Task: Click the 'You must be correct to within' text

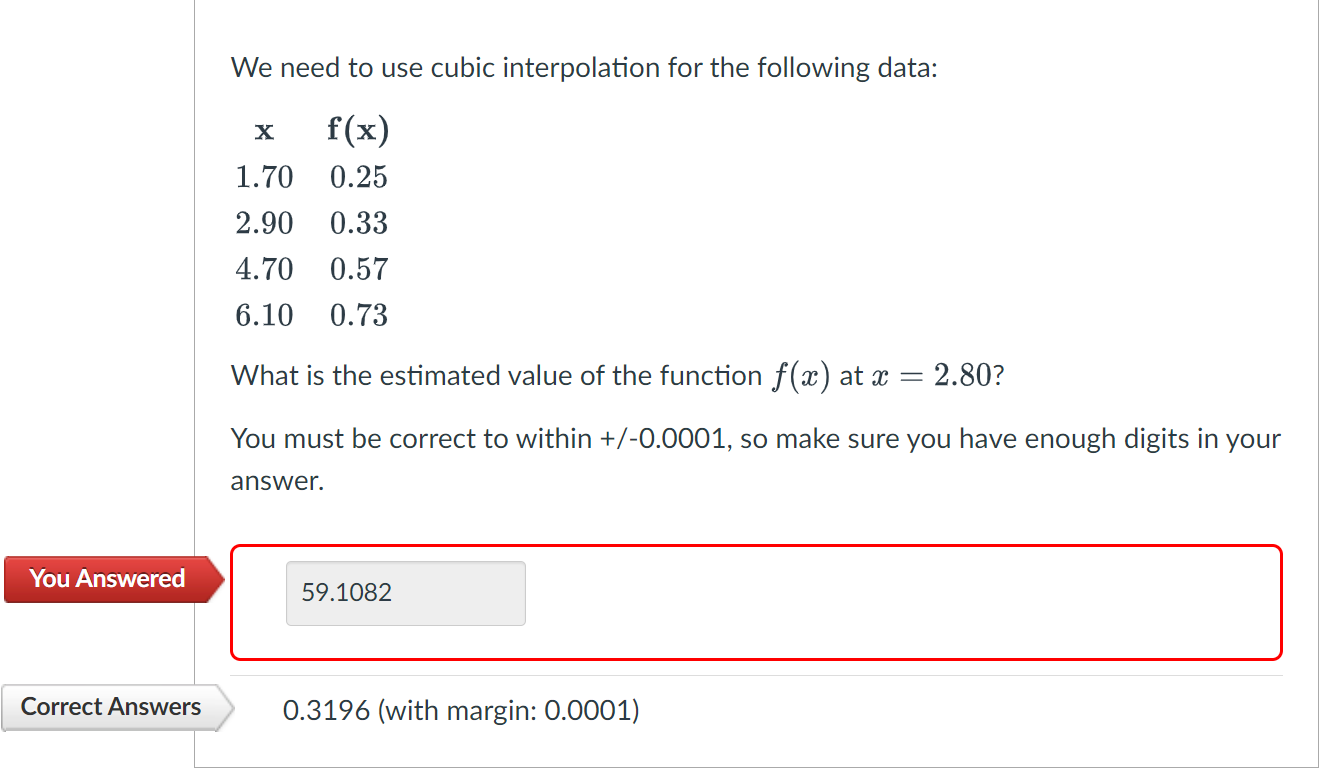Action: pos(755,459)
